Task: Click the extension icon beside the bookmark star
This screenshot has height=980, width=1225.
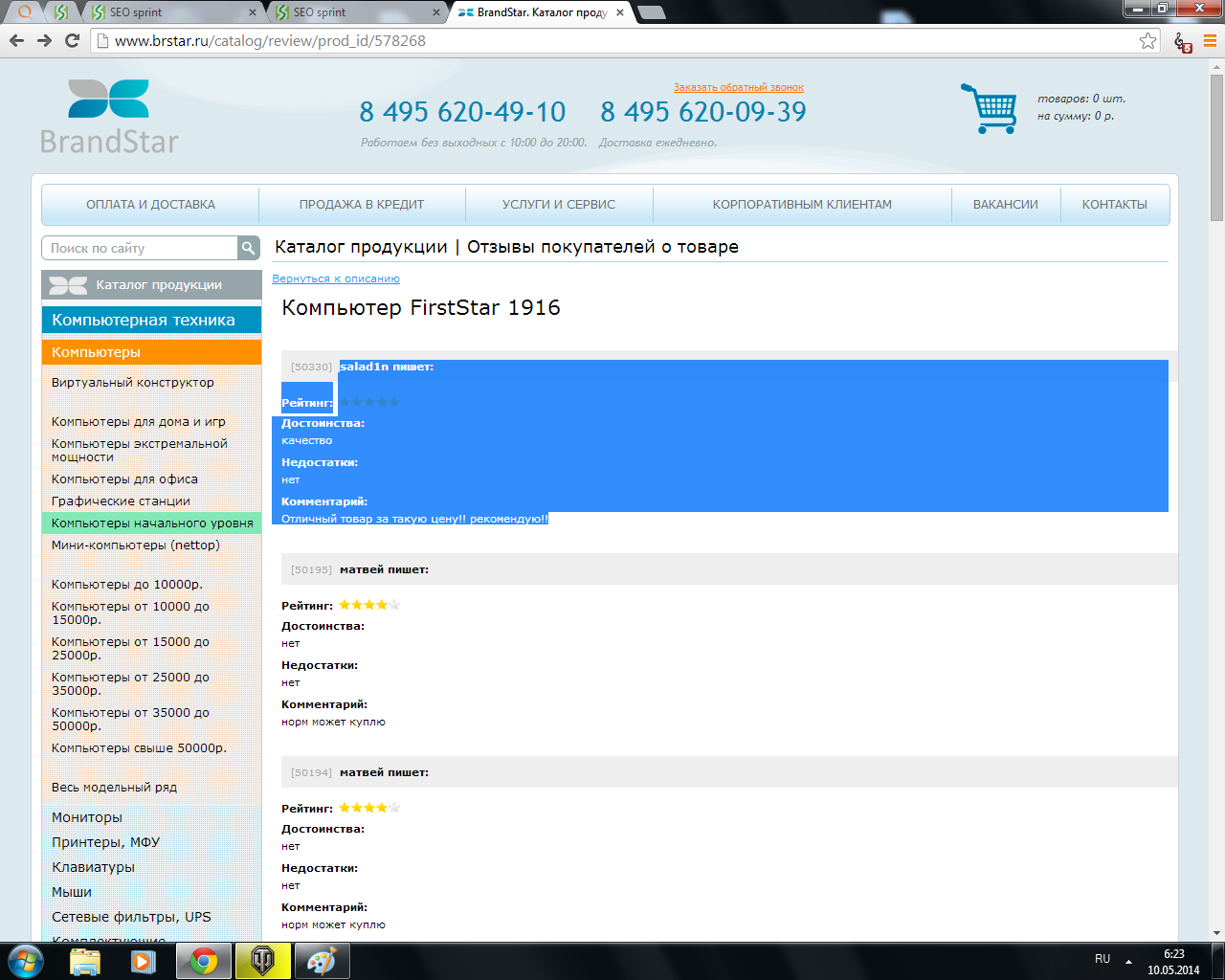Action: coord(1183,42)
